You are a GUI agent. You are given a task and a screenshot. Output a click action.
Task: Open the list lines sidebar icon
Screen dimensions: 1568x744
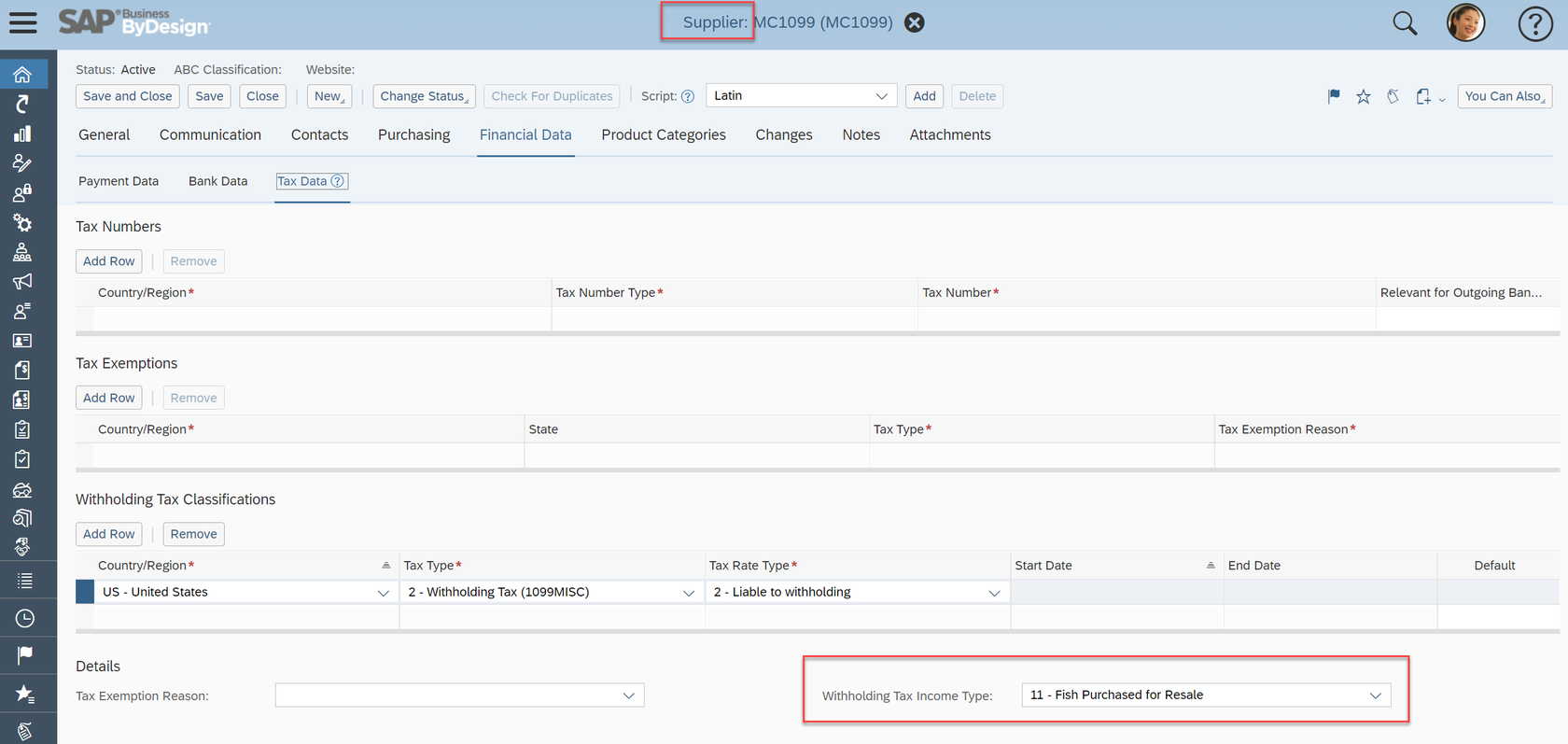[24, 581]
